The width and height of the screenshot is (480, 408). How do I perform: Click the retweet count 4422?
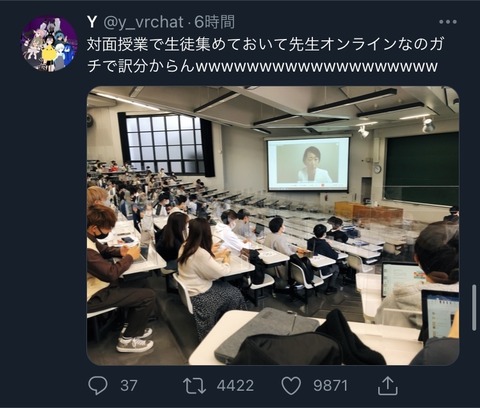click(235, 386)
